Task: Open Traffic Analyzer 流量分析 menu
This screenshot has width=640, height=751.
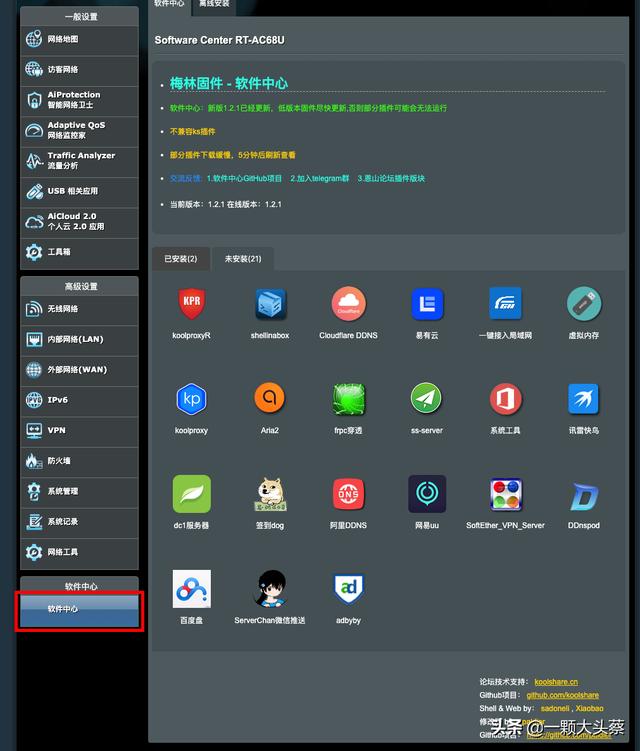Action: (x=80, y=161)
